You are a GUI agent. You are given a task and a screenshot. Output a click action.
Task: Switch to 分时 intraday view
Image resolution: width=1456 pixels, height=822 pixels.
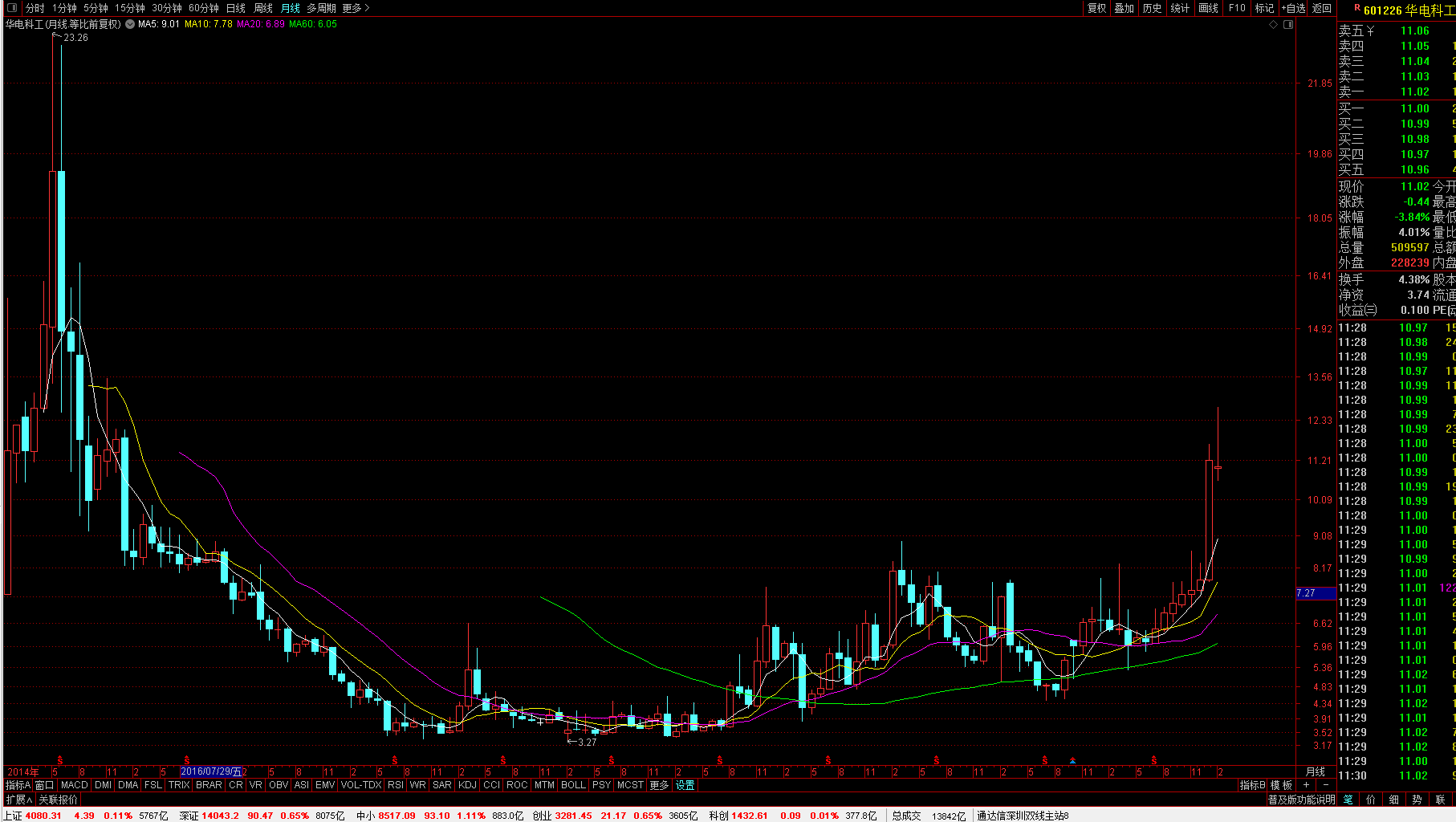(35, 8)
